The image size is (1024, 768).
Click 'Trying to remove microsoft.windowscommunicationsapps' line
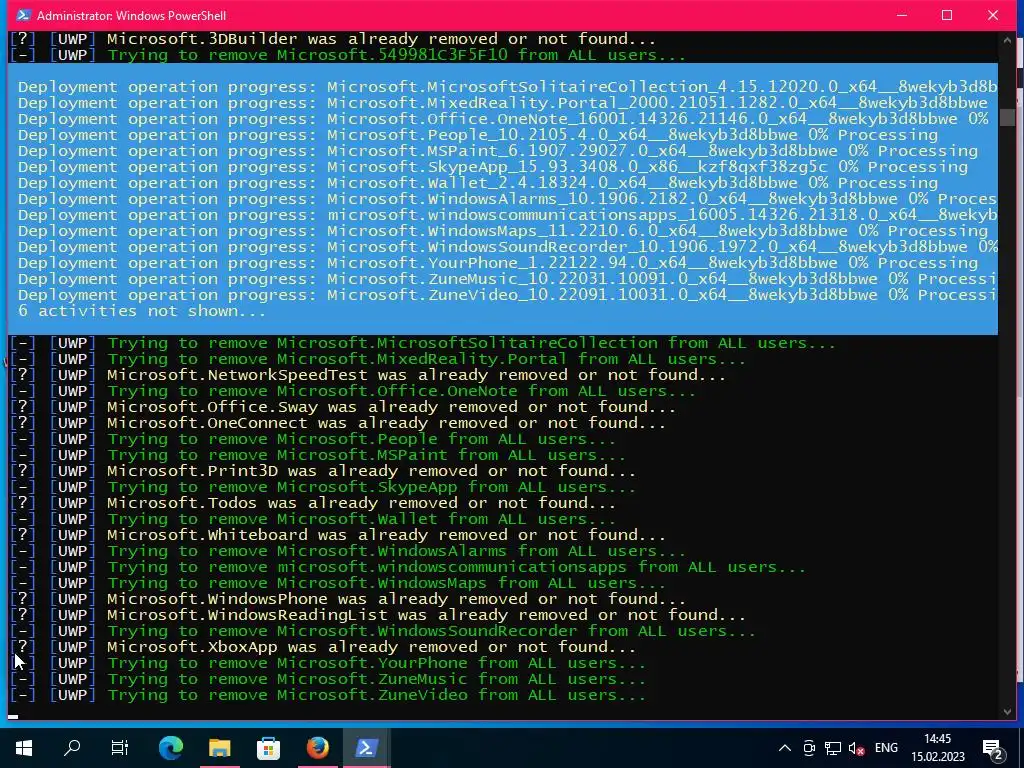(x=408, y=567)
